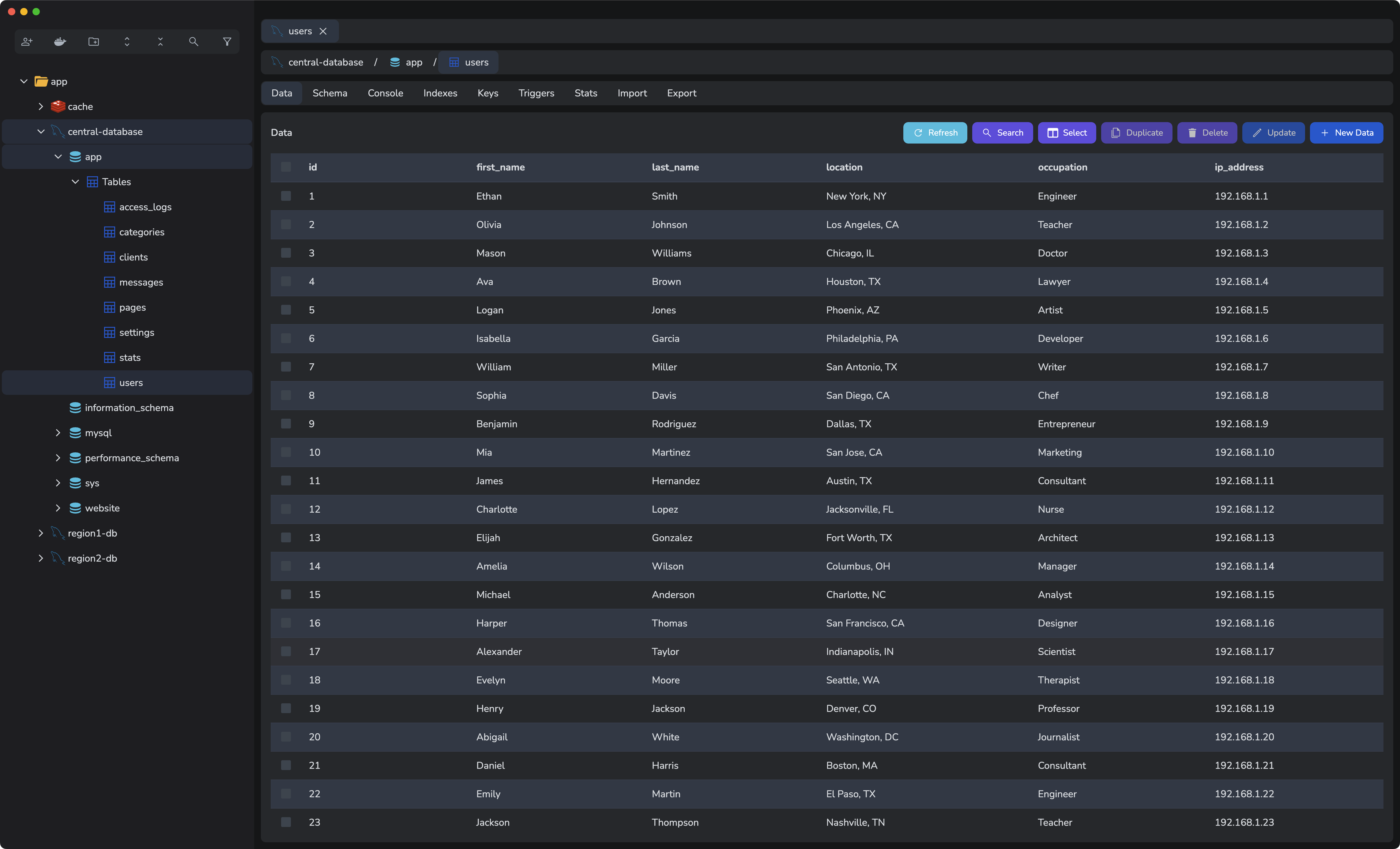Sort by the location column header

tap(844, 167)
